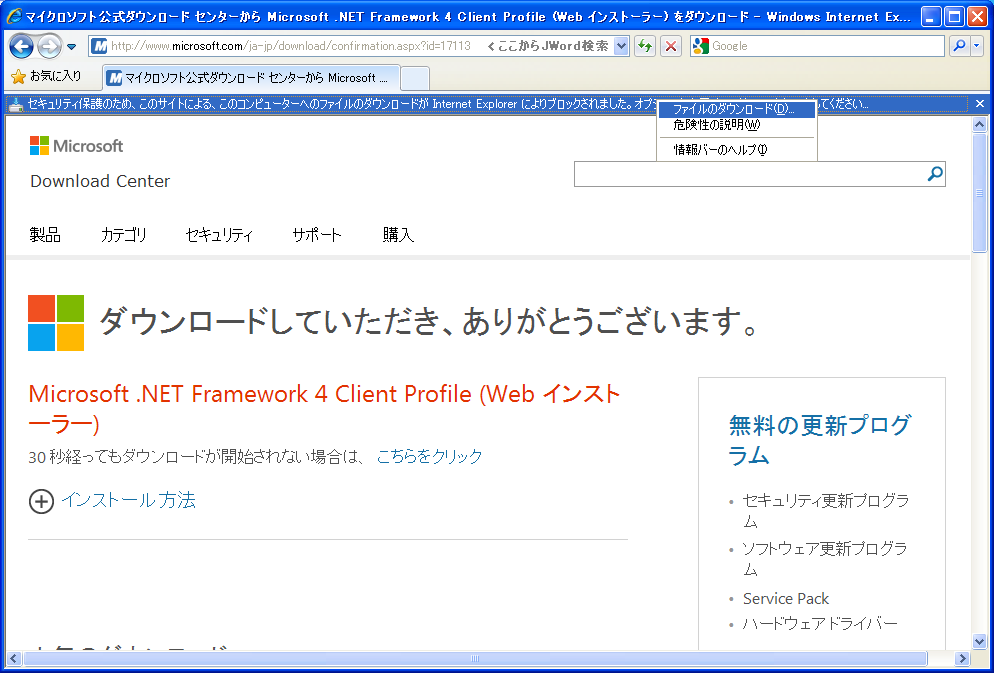
Task: Go back with the browser Back arrow
Action: (22, 46)
